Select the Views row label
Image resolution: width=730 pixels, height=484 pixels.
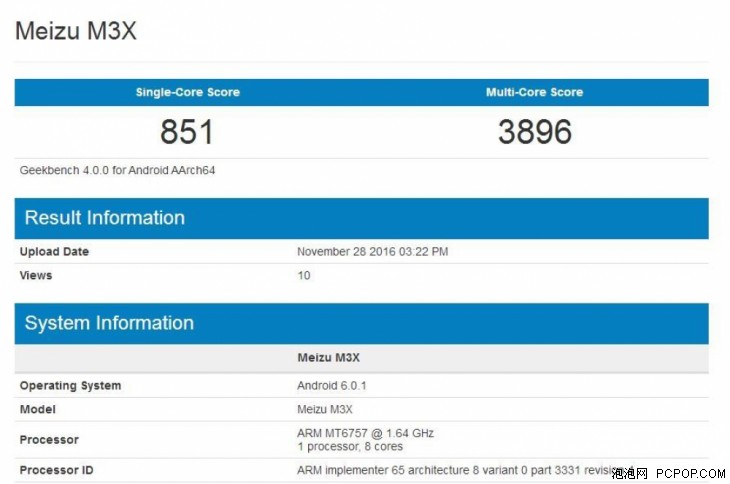36,275
